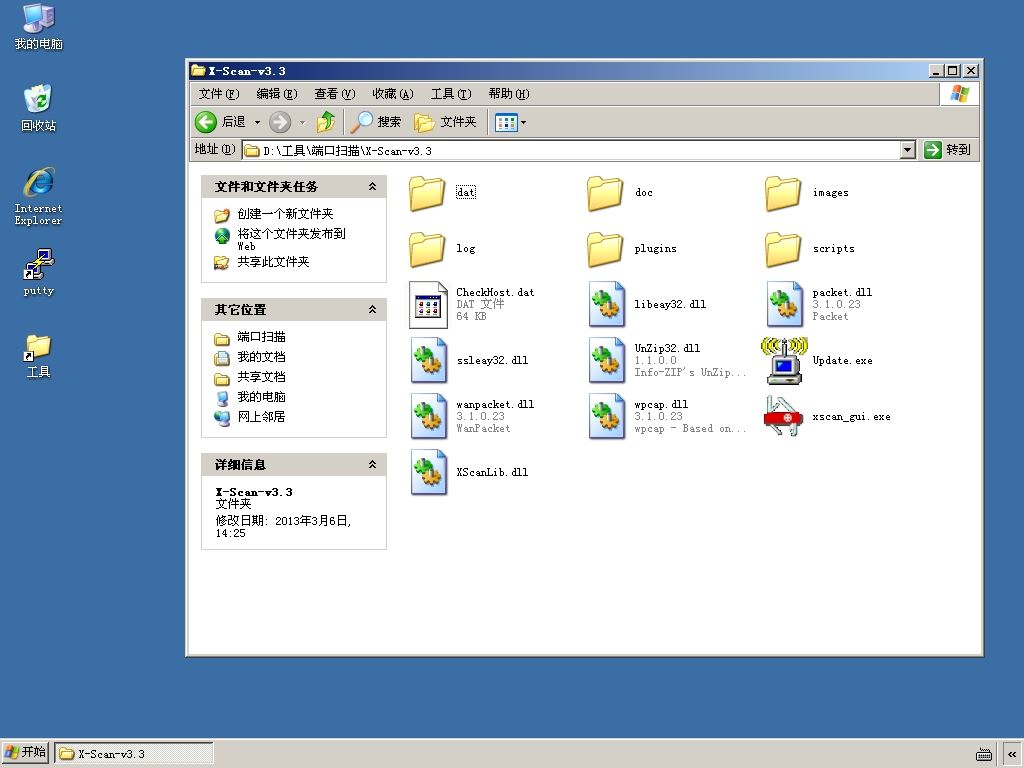Open the Back button history dropdown arrow
The width and height of the screenshot is (1024, 768).
[257, 123]
